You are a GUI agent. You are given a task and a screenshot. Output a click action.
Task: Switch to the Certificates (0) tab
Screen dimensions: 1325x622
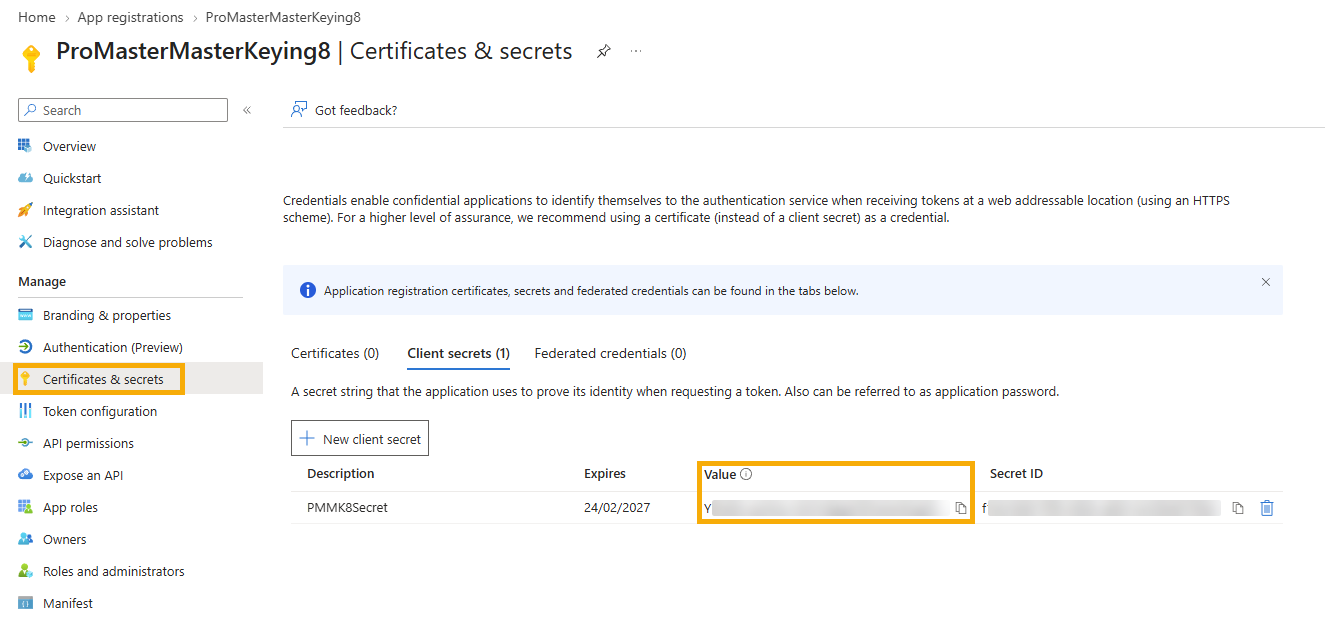click(x=335, y=353)
